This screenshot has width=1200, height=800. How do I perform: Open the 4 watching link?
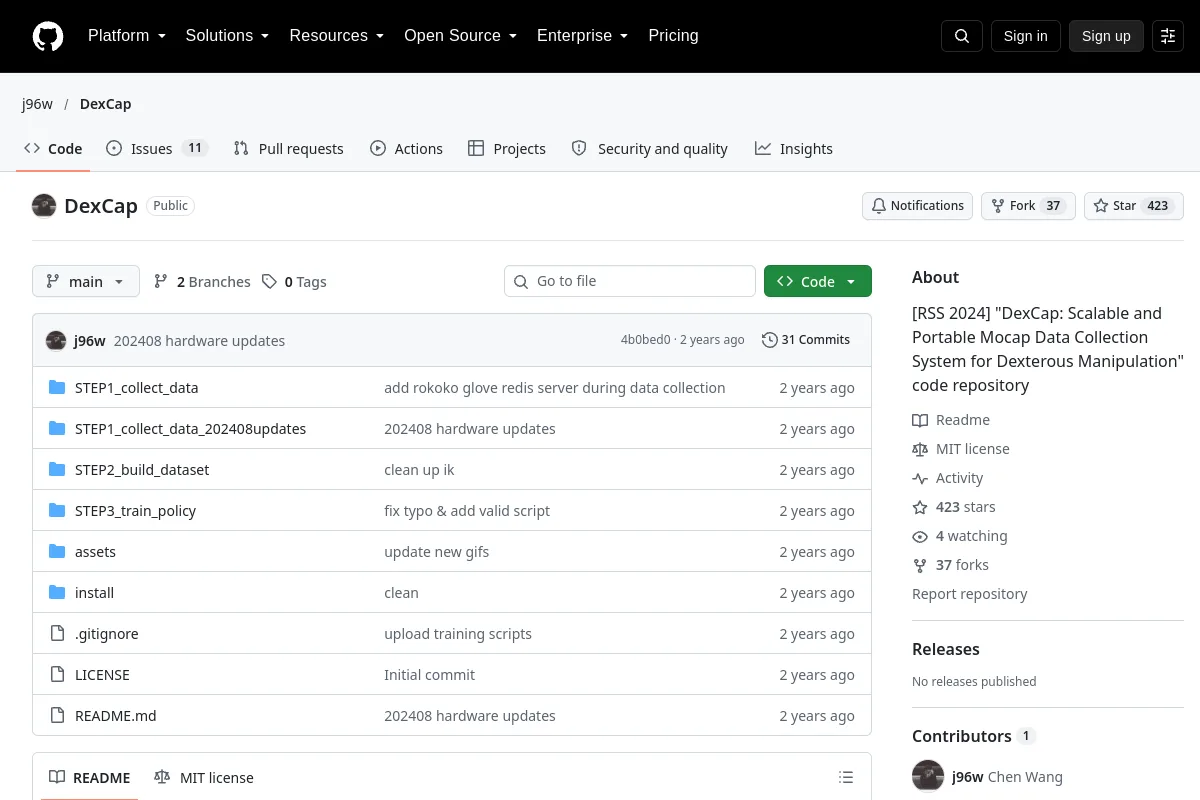pyautogui.click(x=960, y=536)
